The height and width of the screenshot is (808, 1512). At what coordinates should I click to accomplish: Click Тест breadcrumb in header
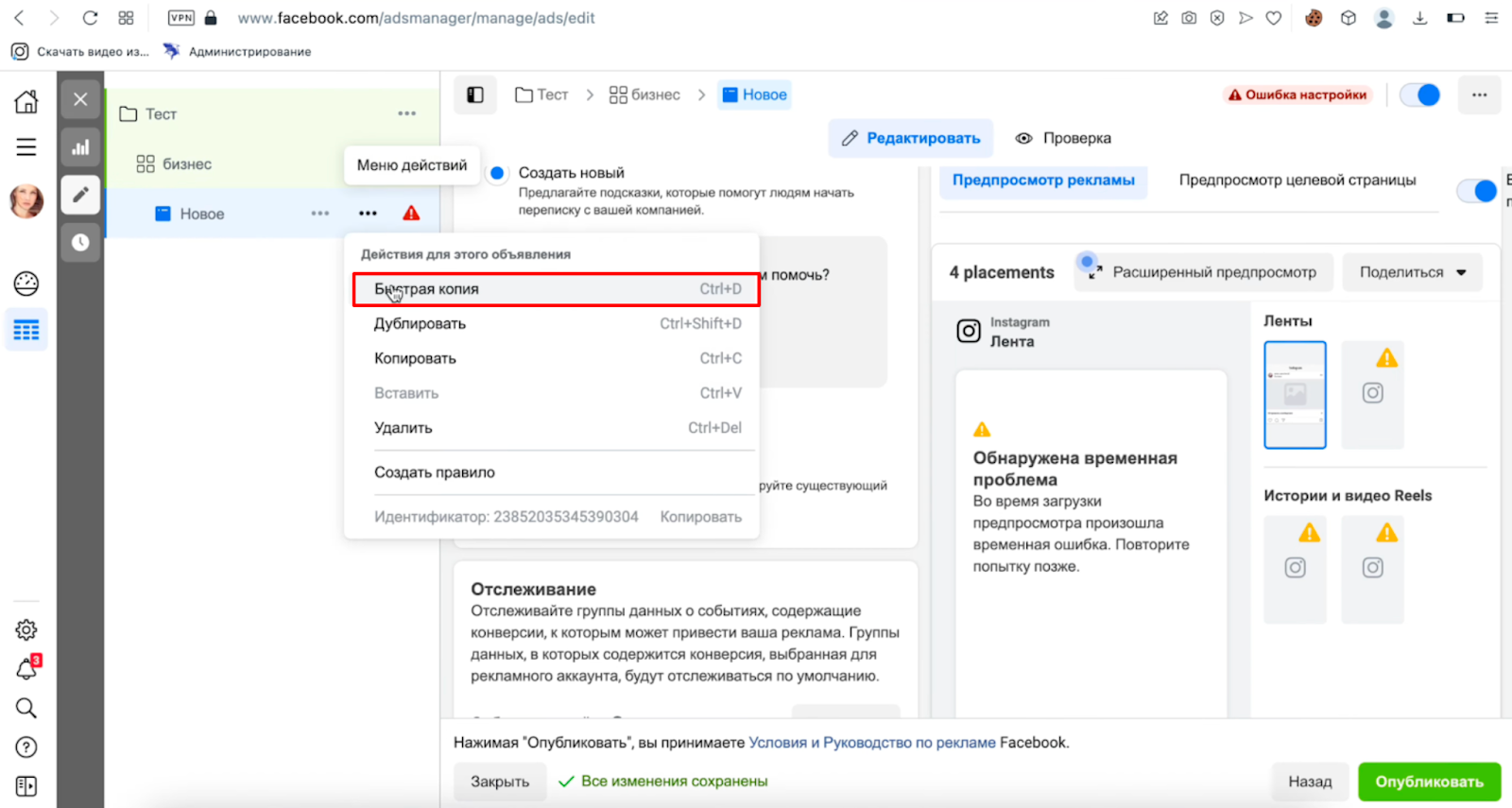pos(541,95)
